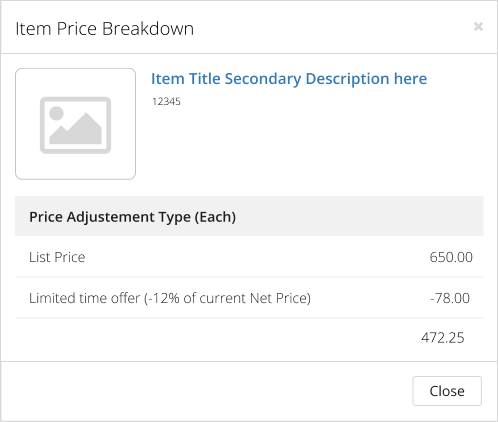Click the (Each) text in the table header
Image resolution: width=498 pixels, height=422 pixels.
tap(215, 217)
